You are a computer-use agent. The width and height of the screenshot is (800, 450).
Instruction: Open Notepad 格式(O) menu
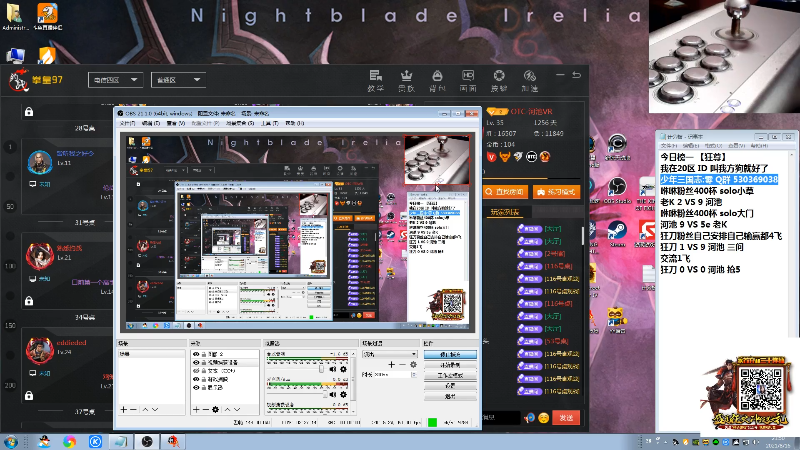(x=713, y=146)
